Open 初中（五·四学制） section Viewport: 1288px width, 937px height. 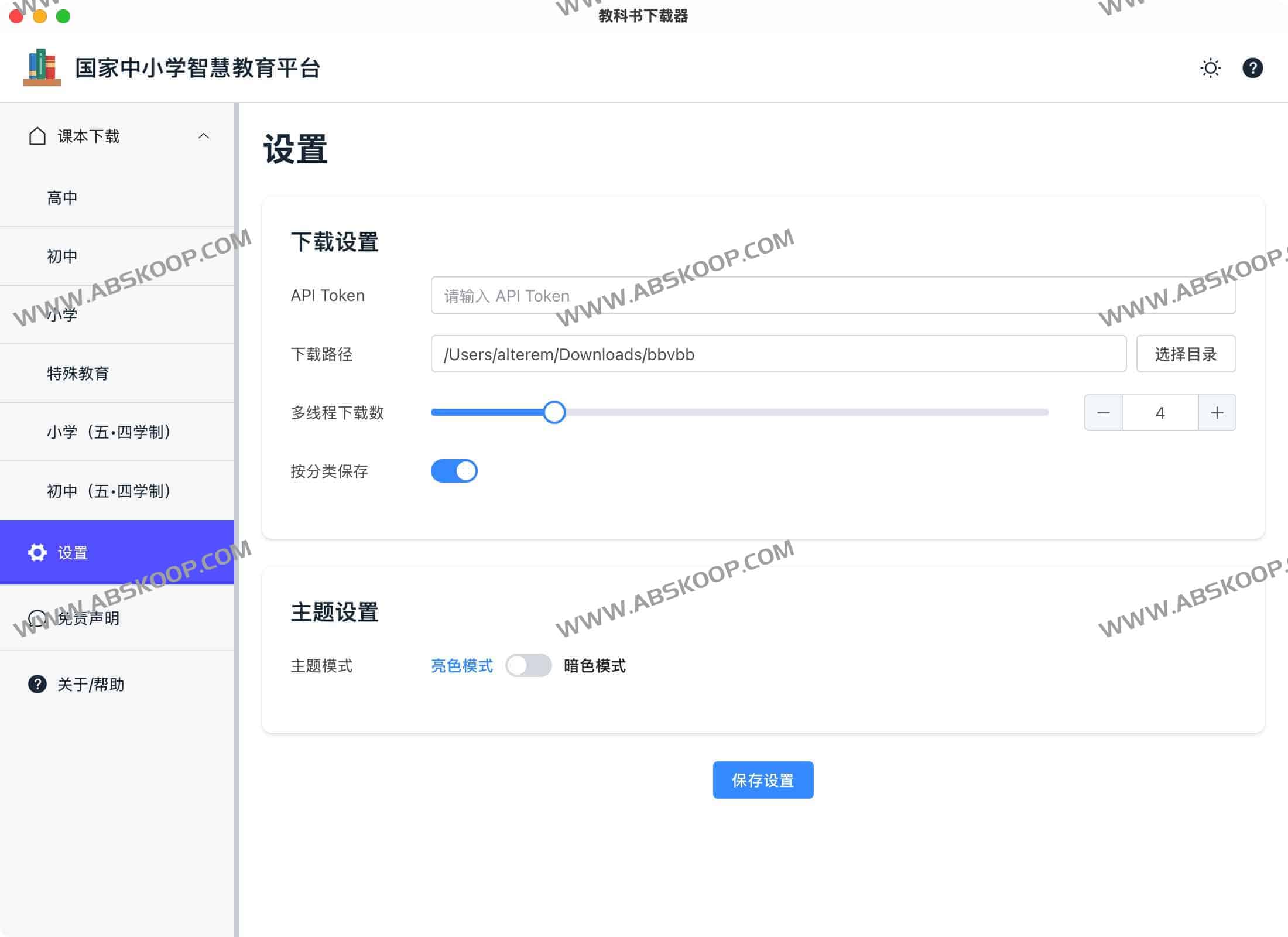pyautogui.click(x=109, y=491)
